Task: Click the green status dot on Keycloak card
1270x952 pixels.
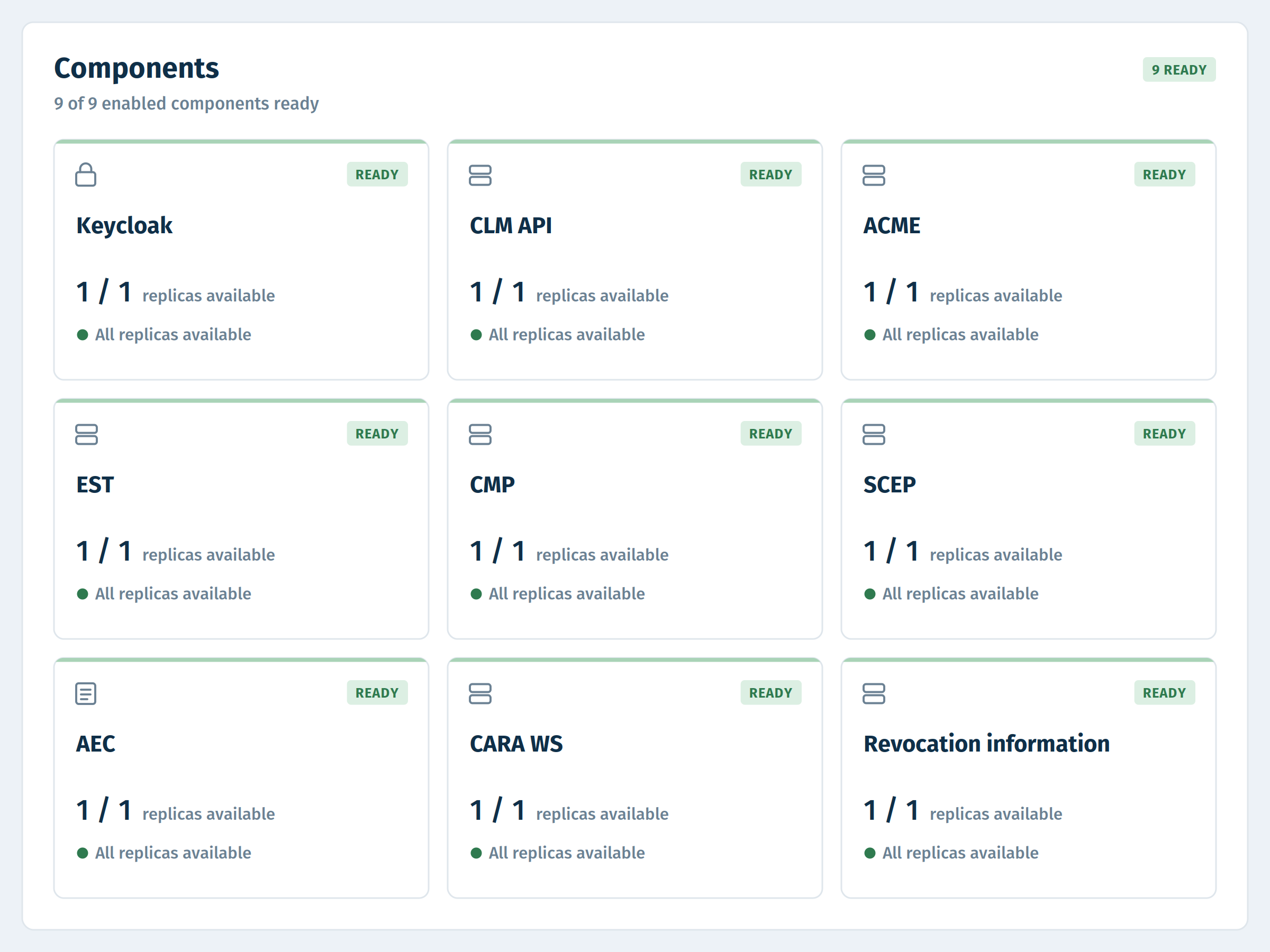Action: 82,335
